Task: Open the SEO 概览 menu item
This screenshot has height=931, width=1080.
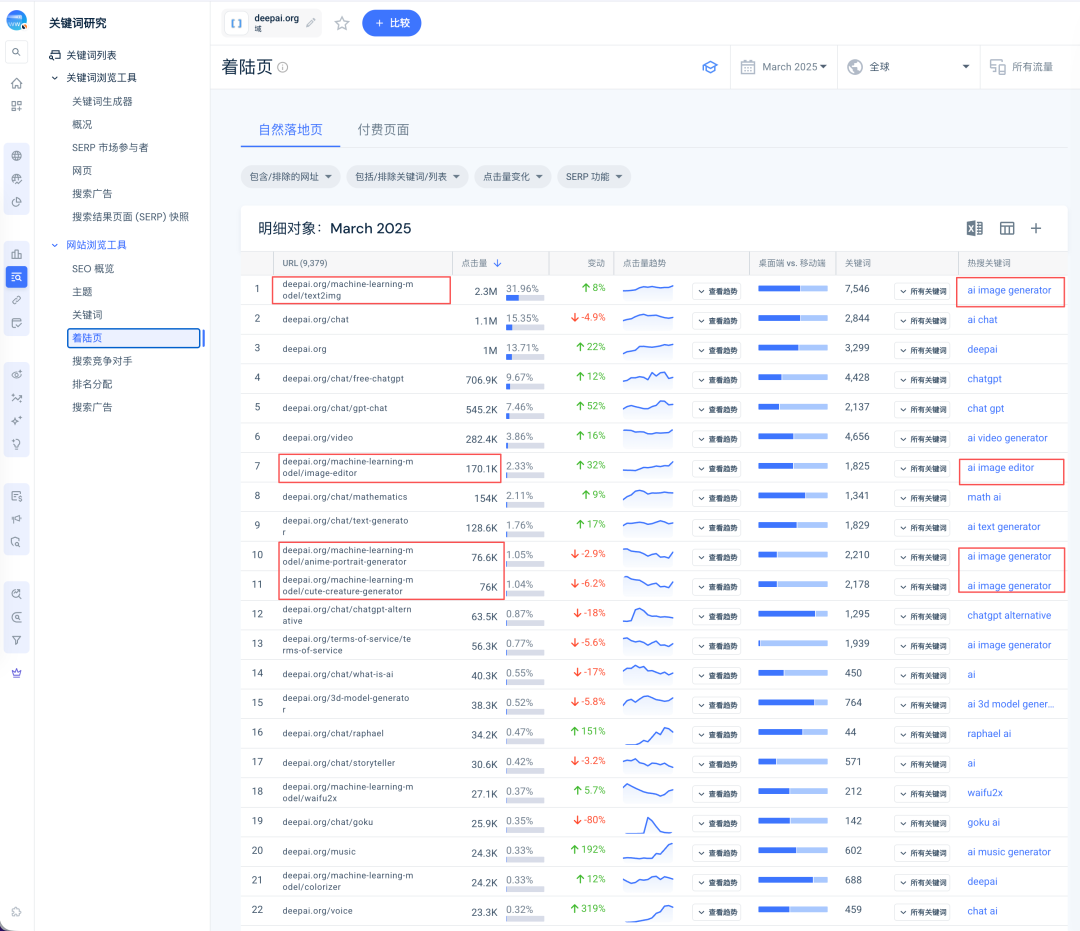Action: [x=93, y=269]
